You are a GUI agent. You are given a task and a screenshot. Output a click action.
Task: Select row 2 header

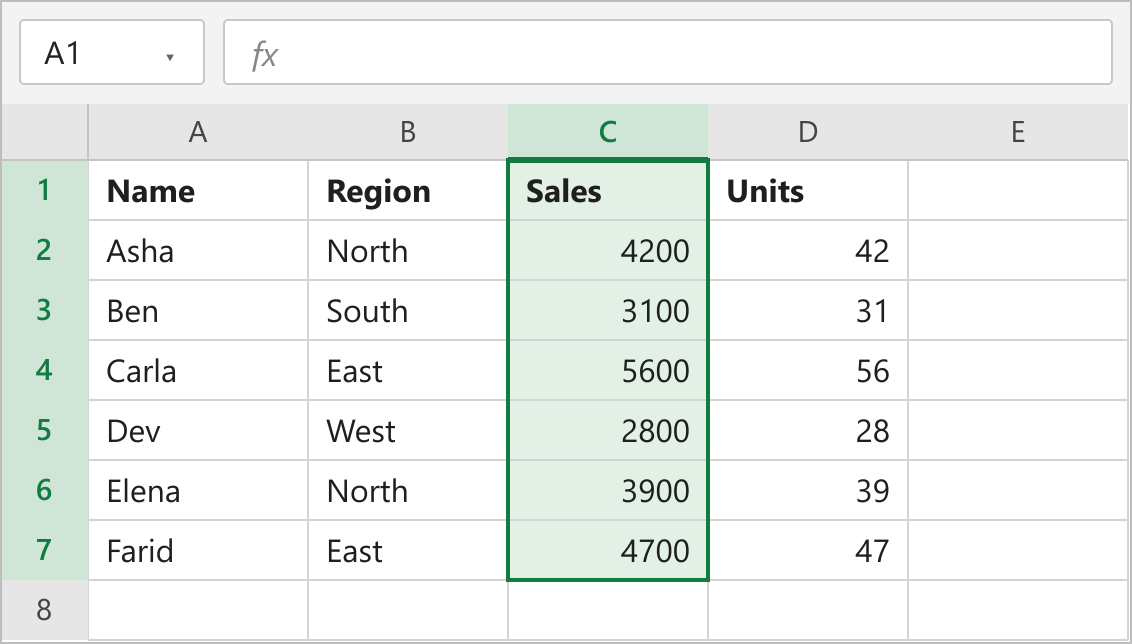click(45, 250)
